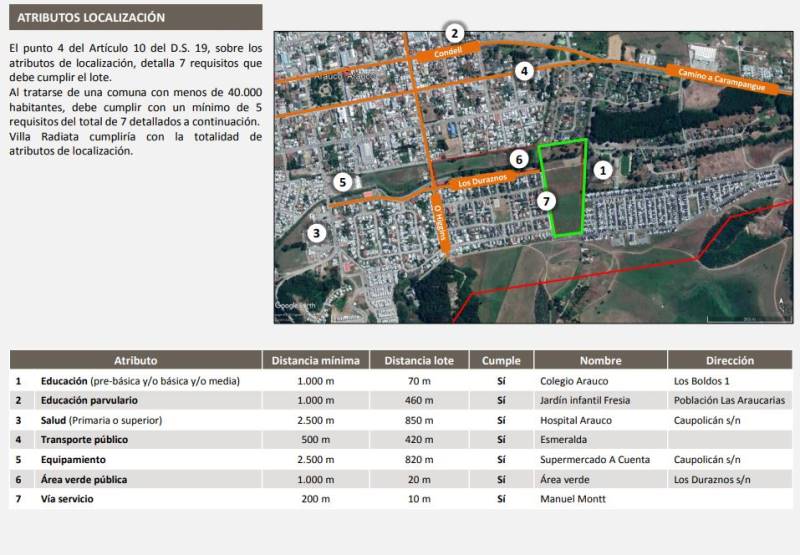Select the Educación parvulario row label
Screen dimensions: 800x555
89,400
